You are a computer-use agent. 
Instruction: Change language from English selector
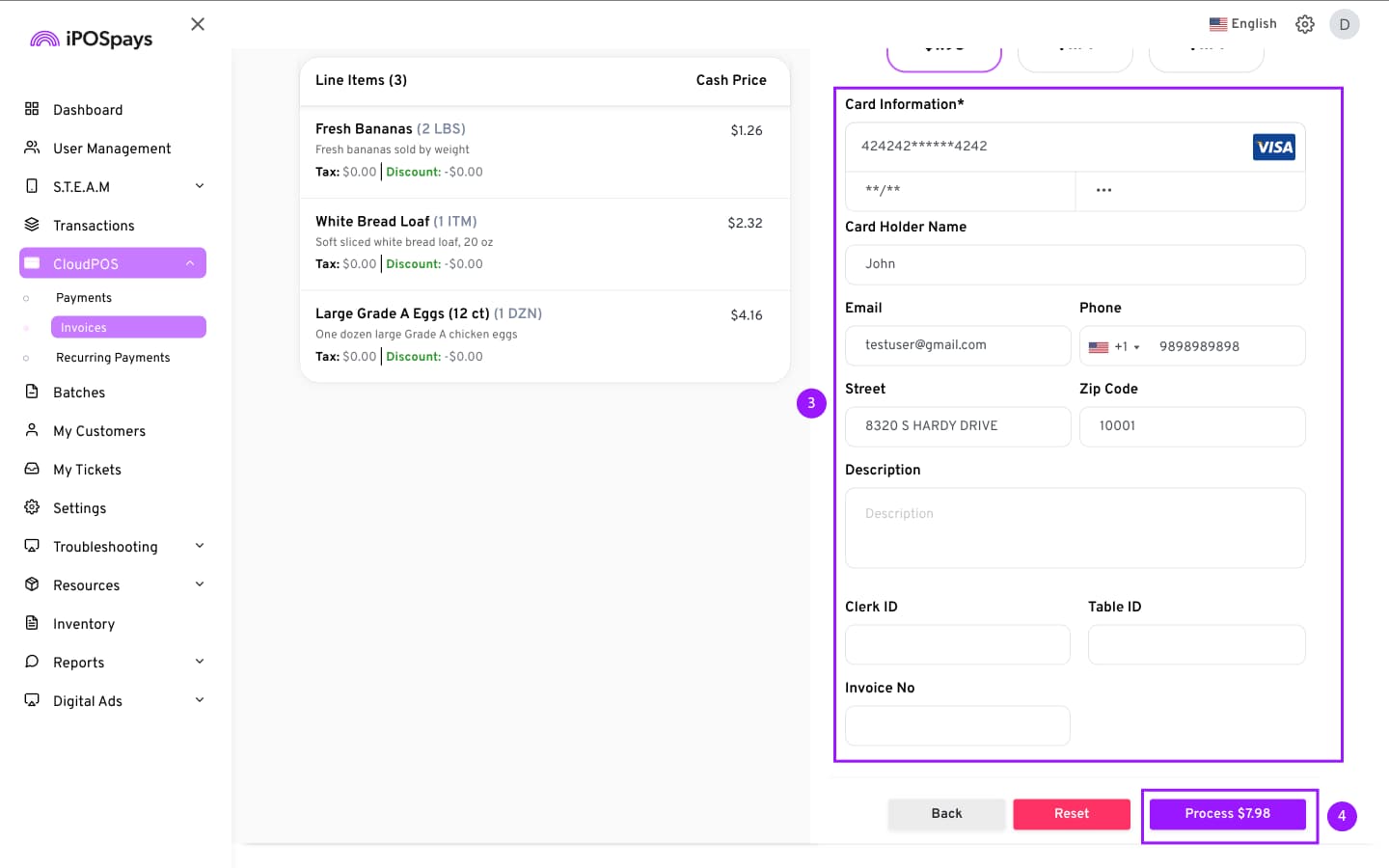[x=1242, y=24]
